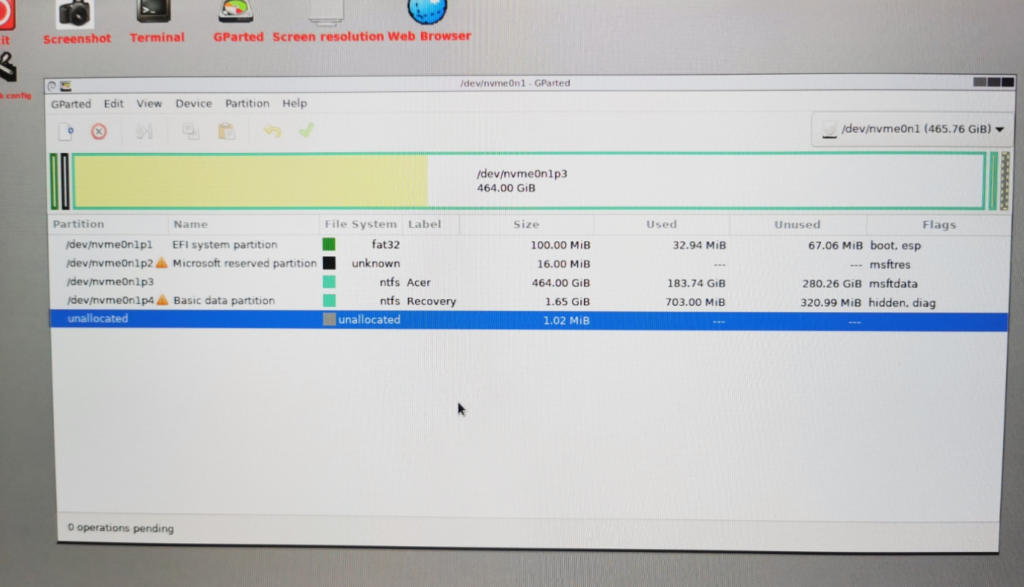
Task: Click the Used column header
Action: coord(662,224)
